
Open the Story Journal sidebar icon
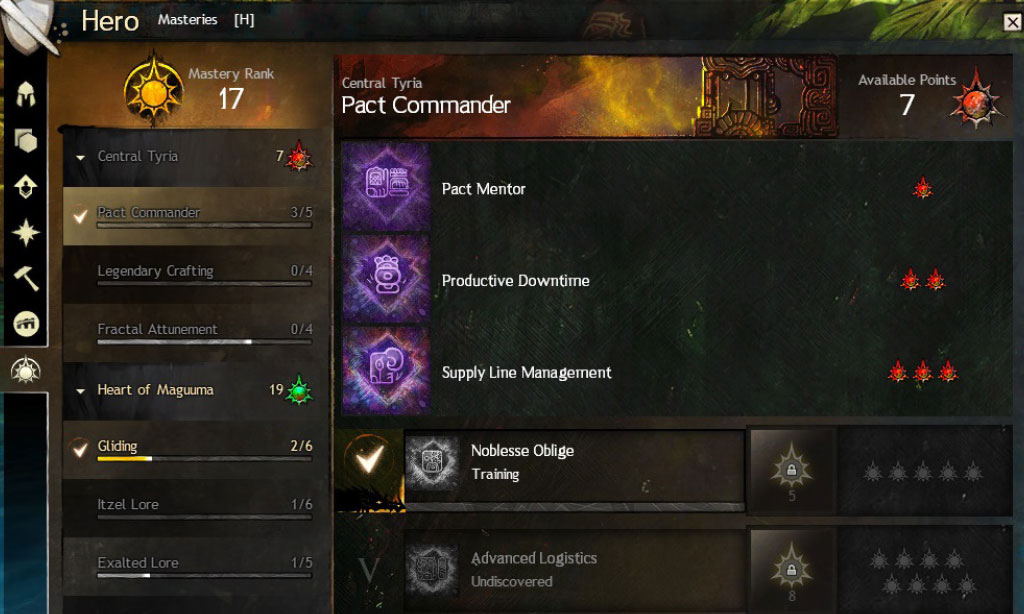(x=25, y=324)
